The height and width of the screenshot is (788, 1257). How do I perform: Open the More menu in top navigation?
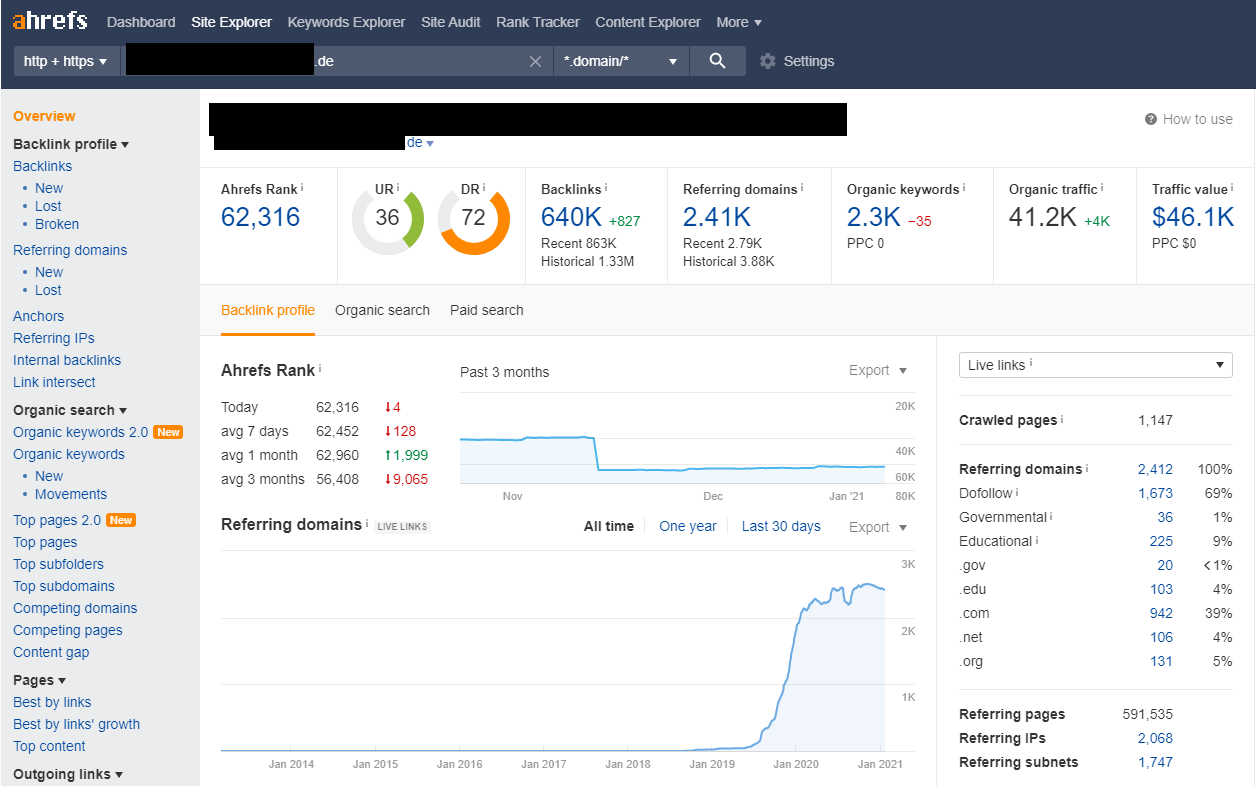739,22
